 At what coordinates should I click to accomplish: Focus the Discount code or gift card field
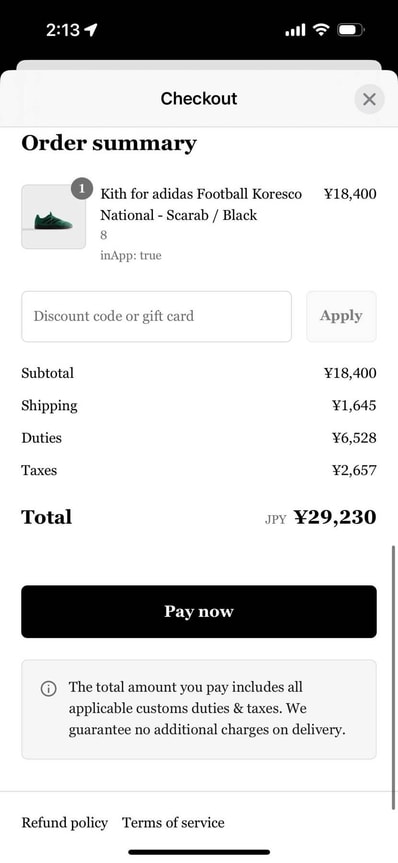[x=156, y=316]
